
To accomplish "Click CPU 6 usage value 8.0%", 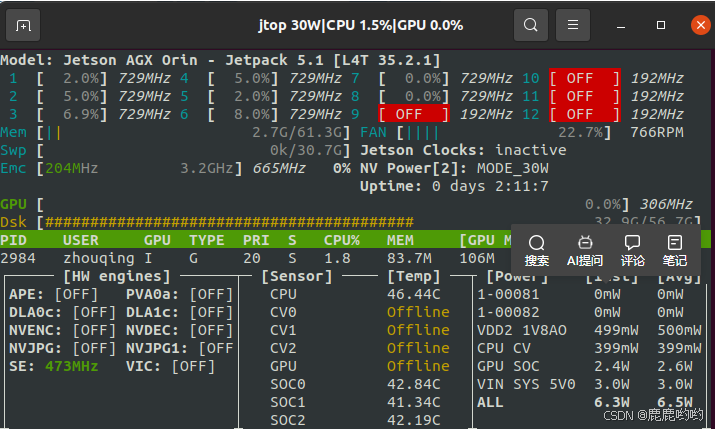I will click(252, 114).
